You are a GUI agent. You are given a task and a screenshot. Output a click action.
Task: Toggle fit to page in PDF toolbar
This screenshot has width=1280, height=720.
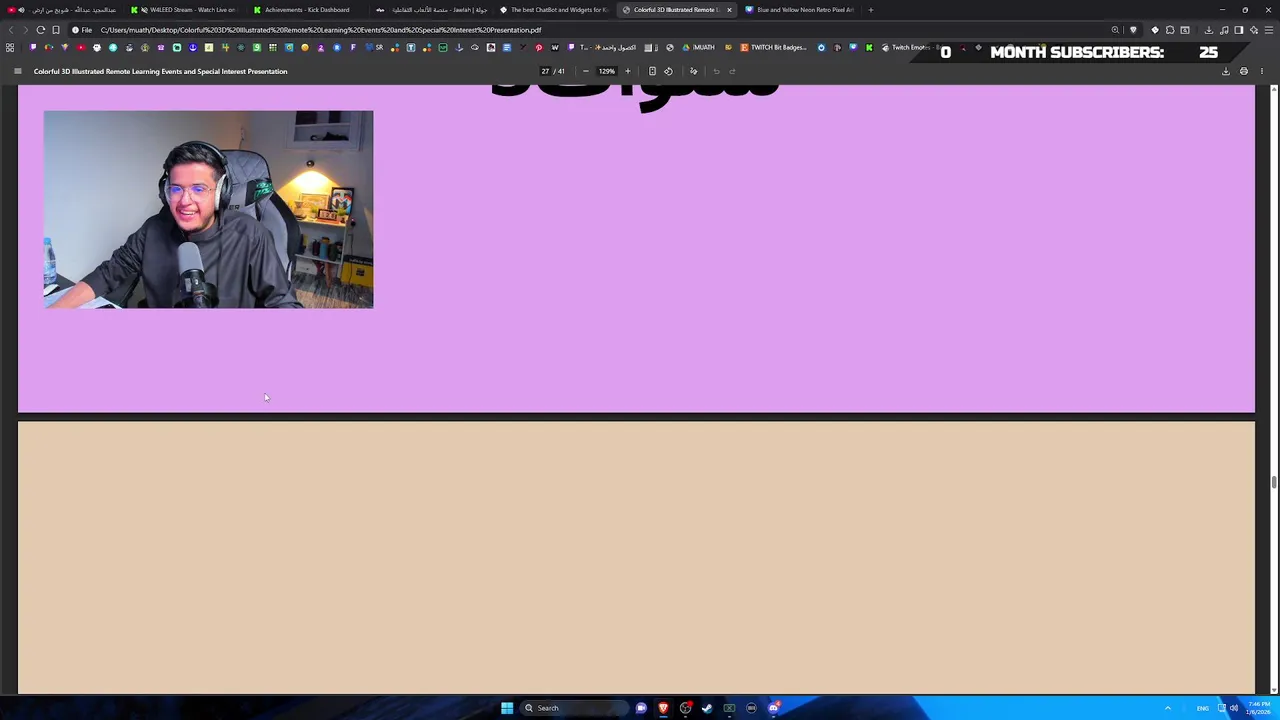(x=652, y=71)
